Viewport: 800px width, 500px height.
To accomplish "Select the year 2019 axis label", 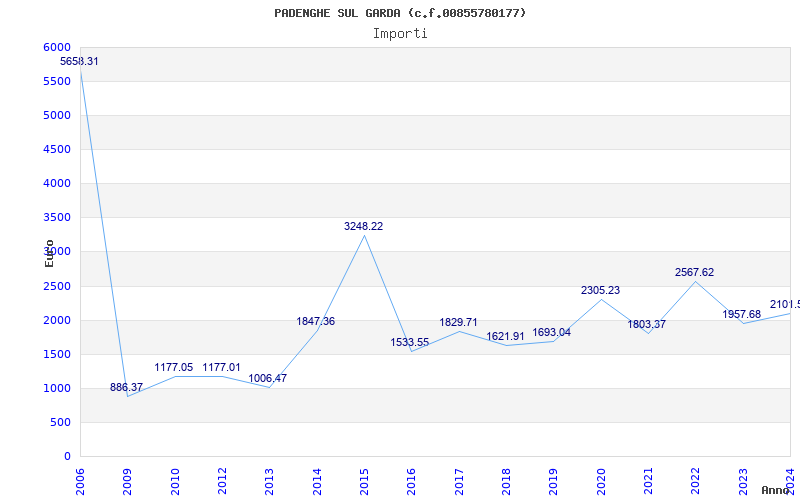I will coord(554,481).
